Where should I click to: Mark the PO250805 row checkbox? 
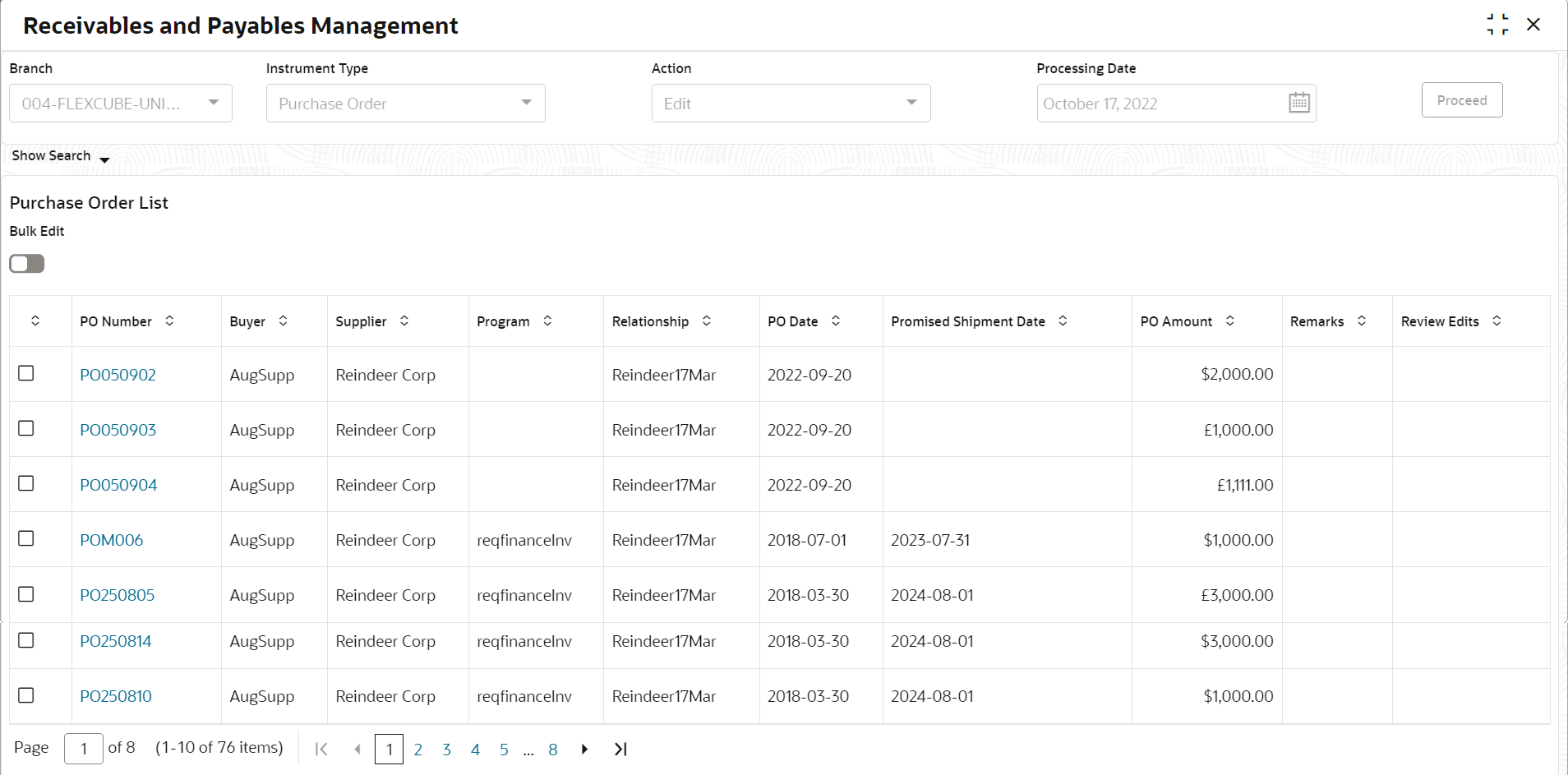(x=26, y=593)
